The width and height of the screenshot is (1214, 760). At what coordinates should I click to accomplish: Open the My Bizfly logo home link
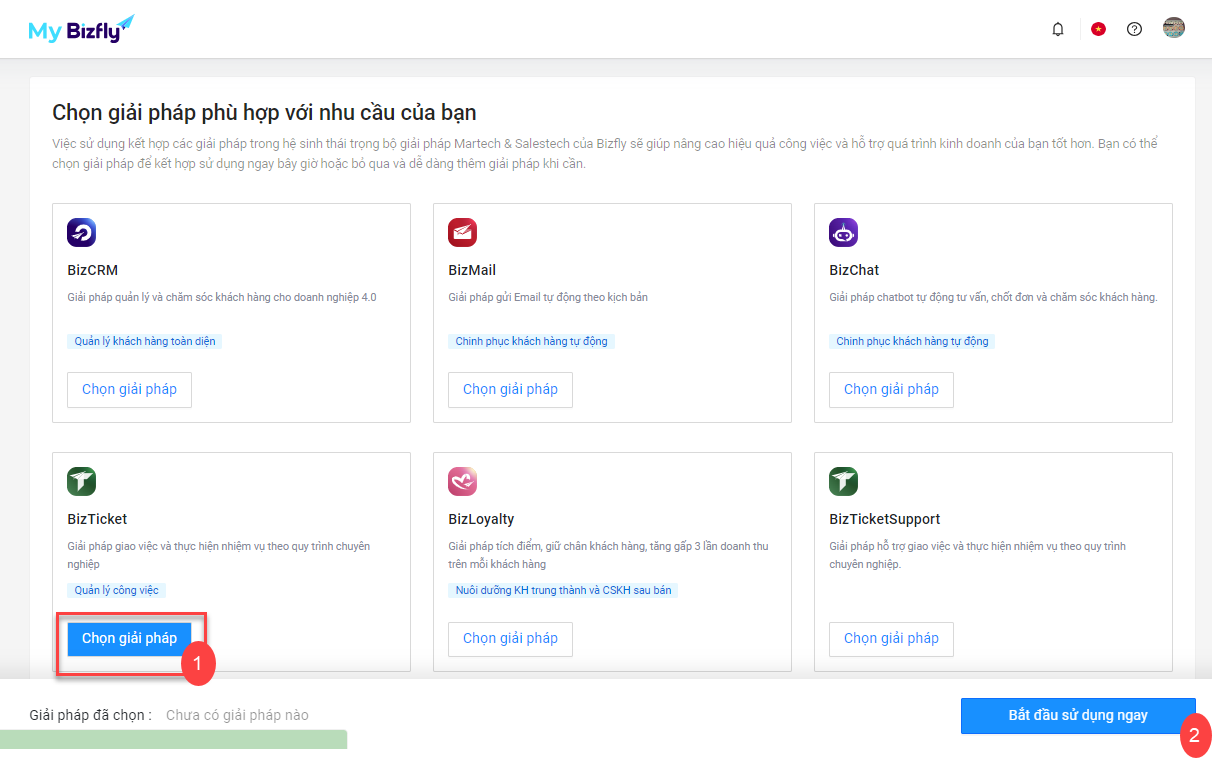(x=81, y=29)
